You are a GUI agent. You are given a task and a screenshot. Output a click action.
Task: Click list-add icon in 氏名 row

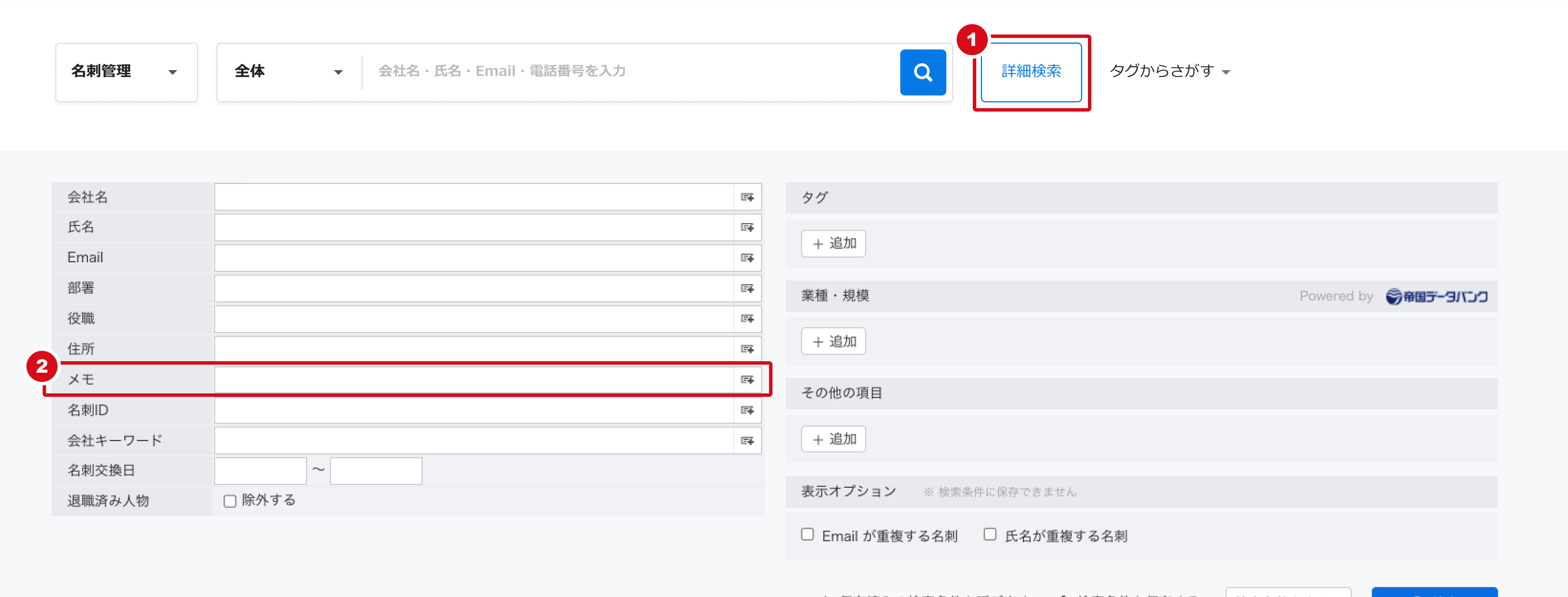747,227
